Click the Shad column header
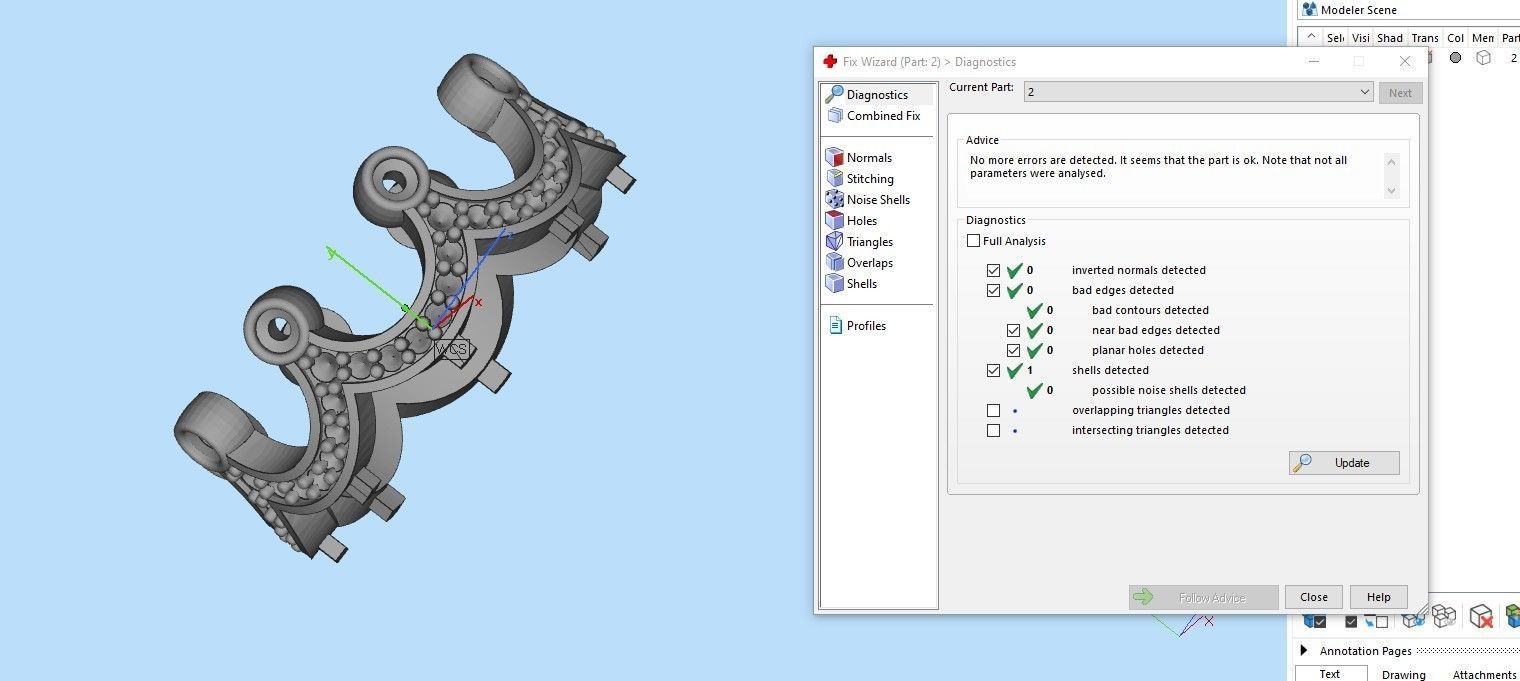 [1389, 38]
